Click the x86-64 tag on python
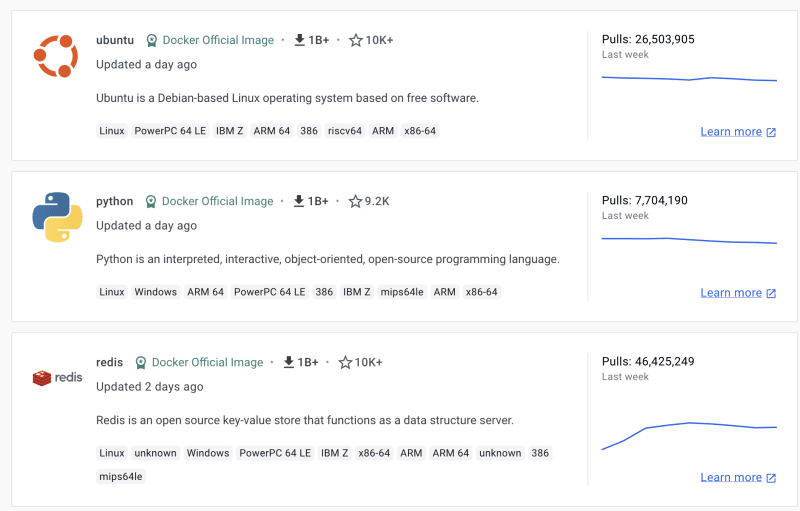This screenshot has height=511, width=800. (x=481, y=292)
